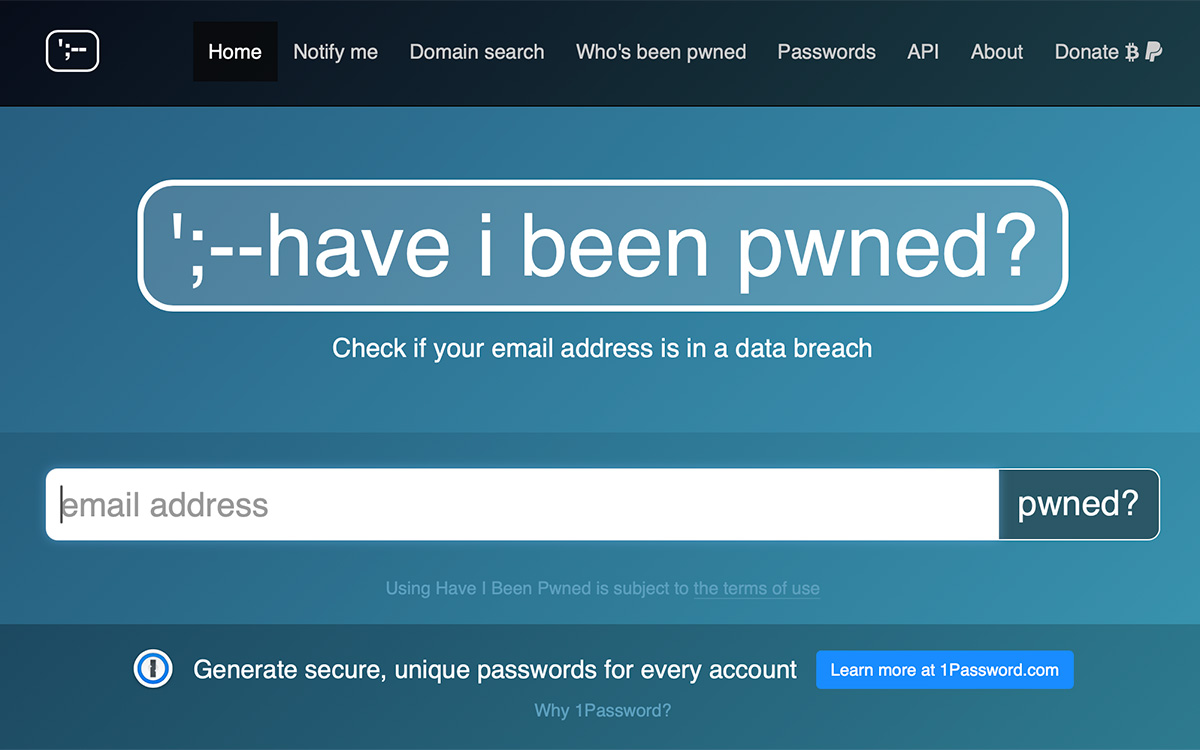1200x750 pixels.
Task: Open the Passwords page
Action: (x=826, y=52)
